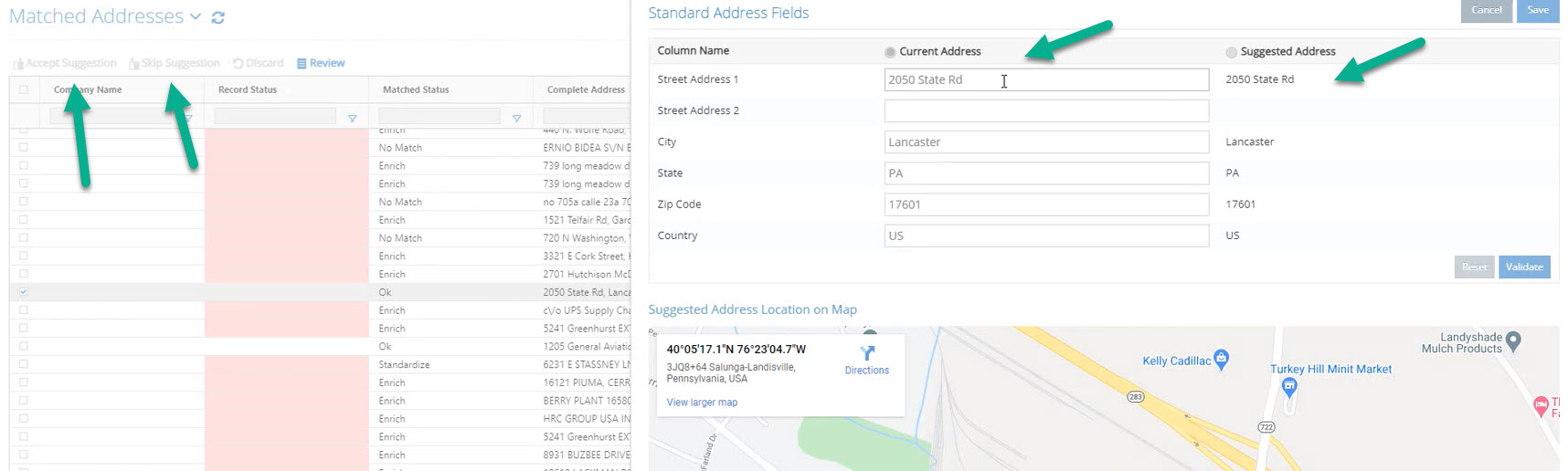Check the 3321 E Cork Street row checkbox
Image resolution: width=1568 pixels, height=471 pixels.
tap(24, 256)
